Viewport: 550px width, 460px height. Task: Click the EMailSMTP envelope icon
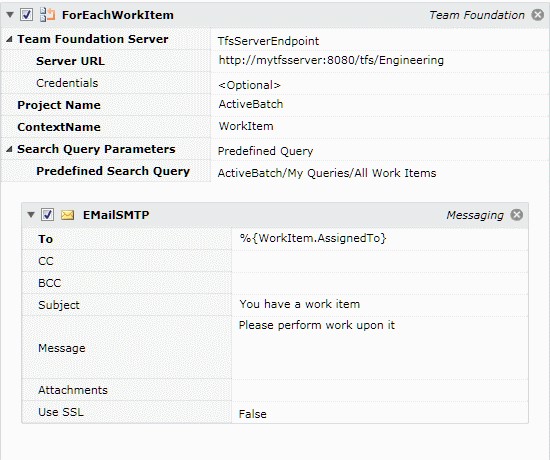tap(67, 215)
